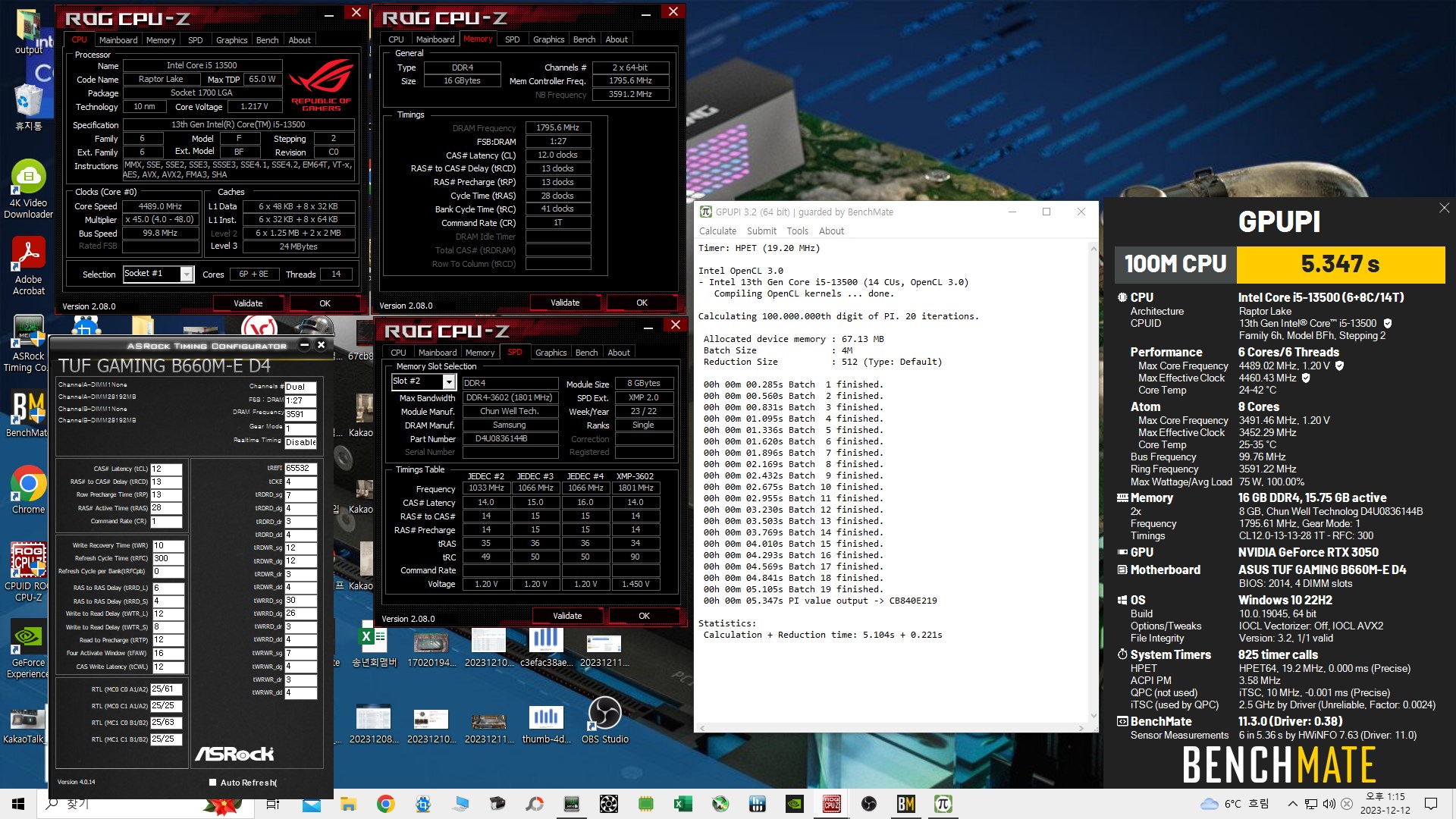Open the Calculate menu in GPUPI
The height and width of the screenshot is (819, 1456).
click(x=717, y=231)
